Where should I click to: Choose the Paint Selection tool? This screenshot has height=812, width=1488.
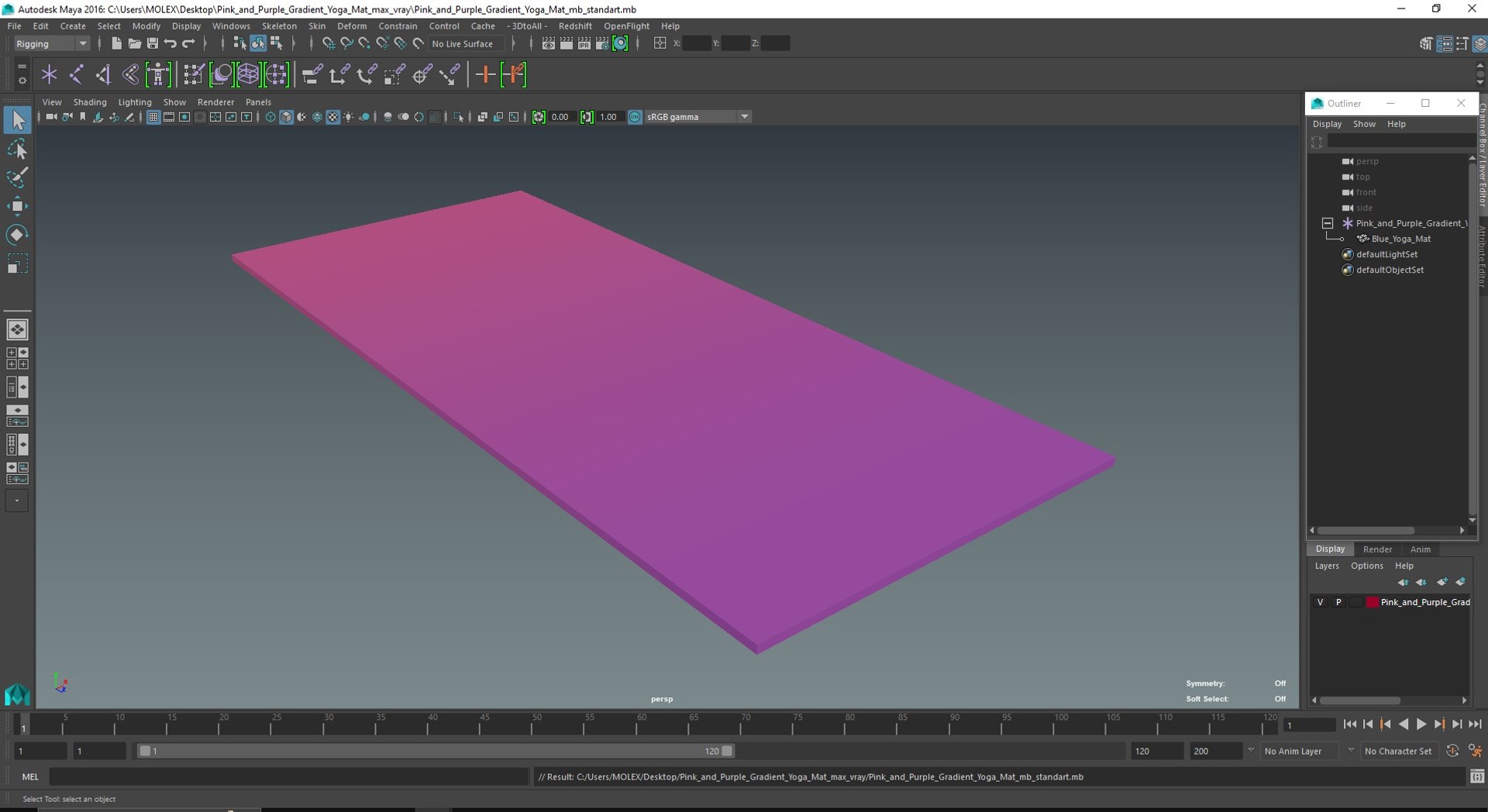pyautogui.click(x=17, y=177)
